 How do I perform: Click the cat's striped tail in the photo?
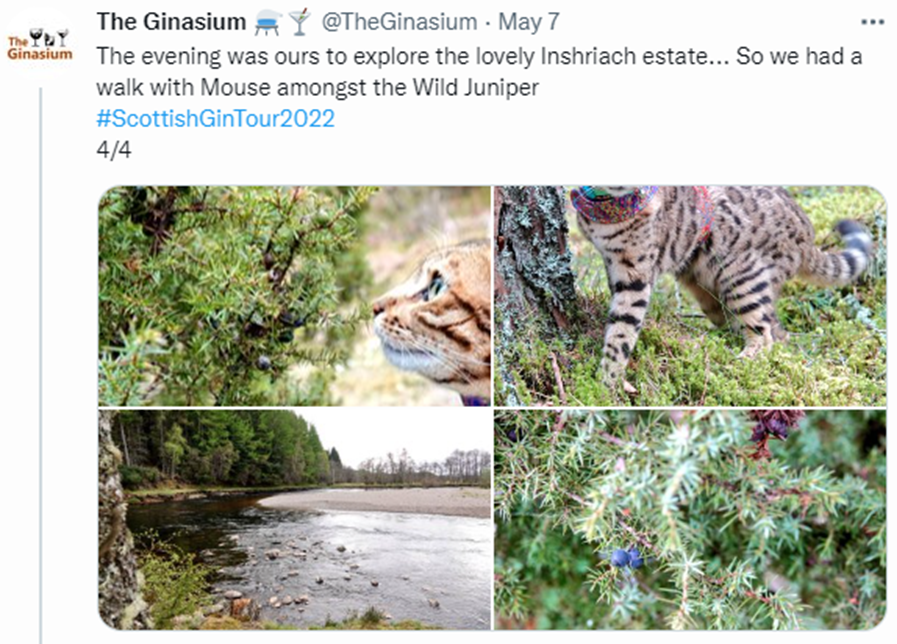852,250
